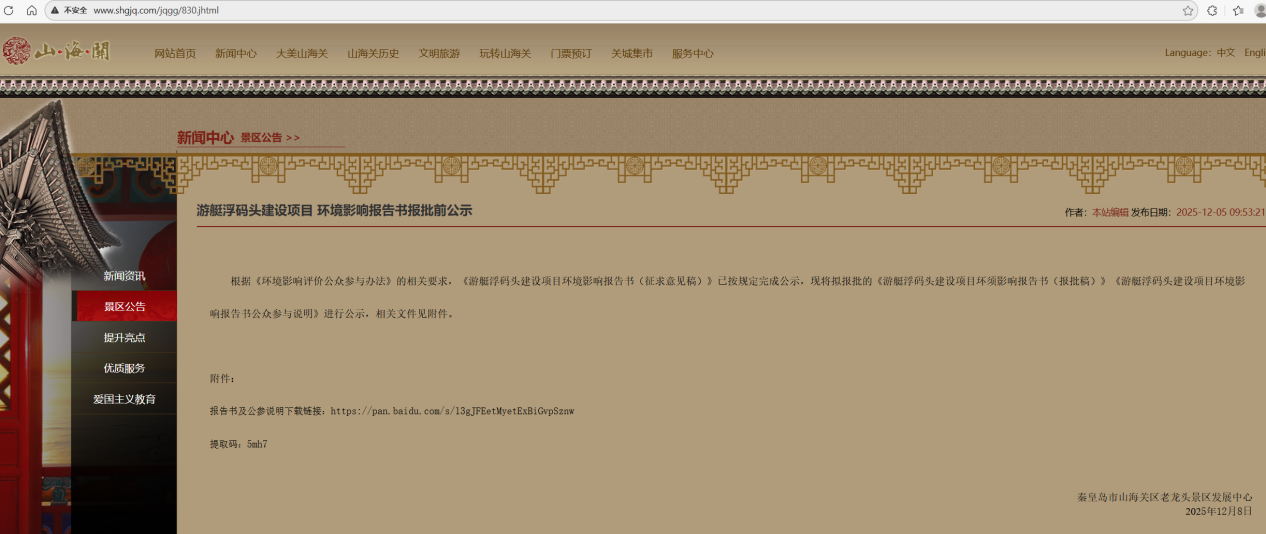Click the pan.baidu.com download link text

click(452, 411)
